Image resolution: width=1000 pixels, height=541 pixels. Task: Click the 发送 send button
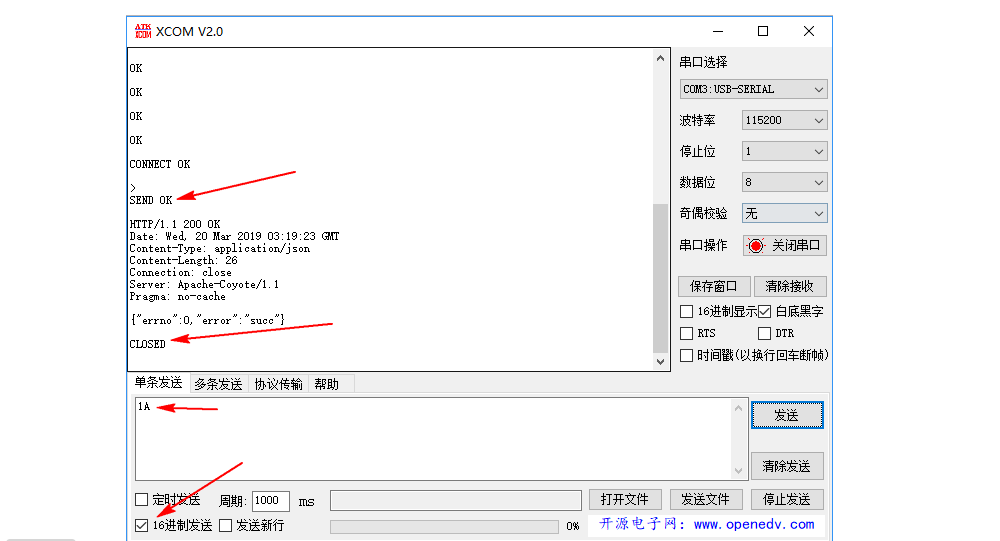pyautogui.click(x=786, y=415)
